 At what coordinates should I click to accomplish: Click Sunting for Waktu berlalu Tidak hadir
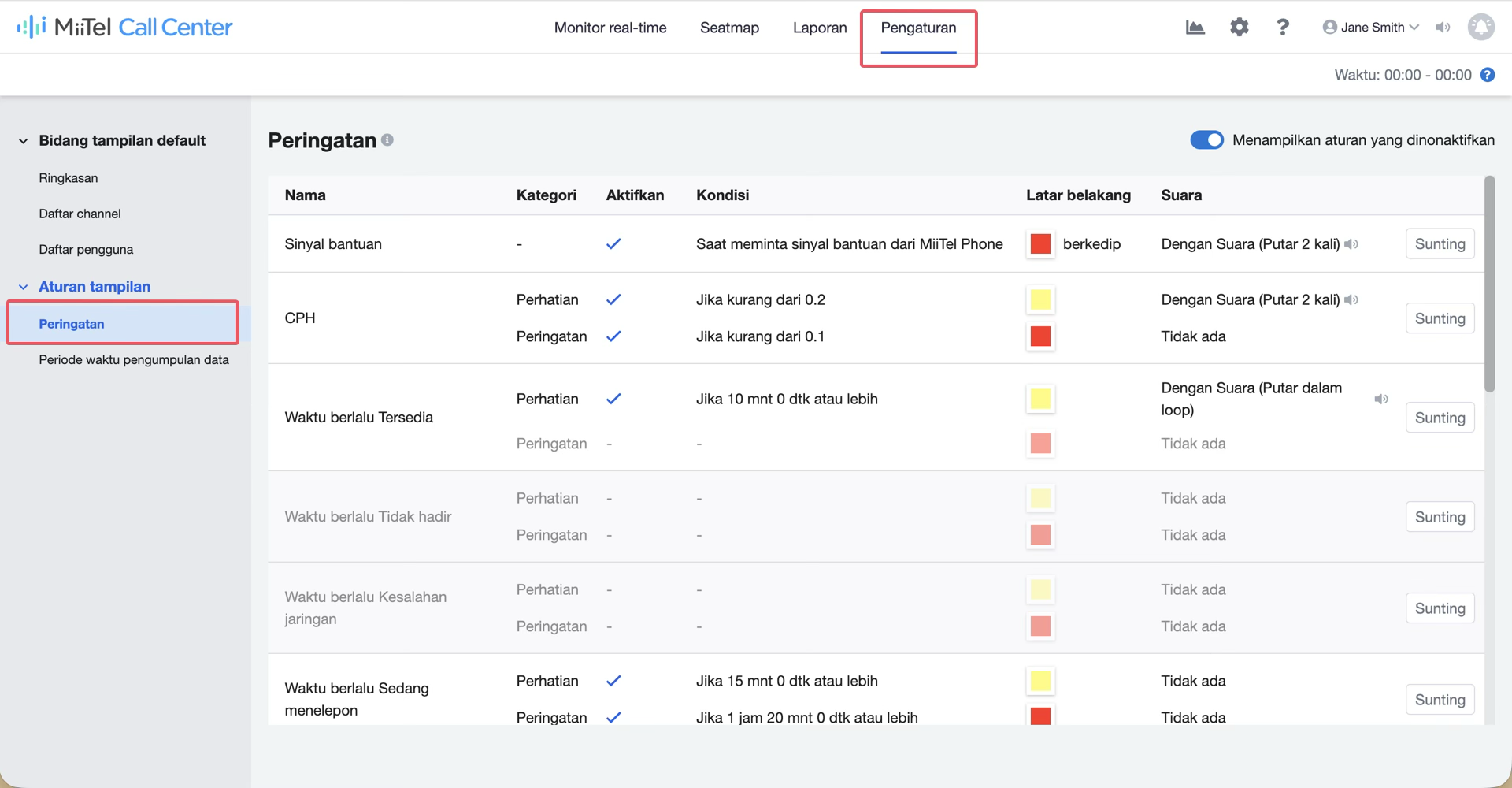[1440, 517]
